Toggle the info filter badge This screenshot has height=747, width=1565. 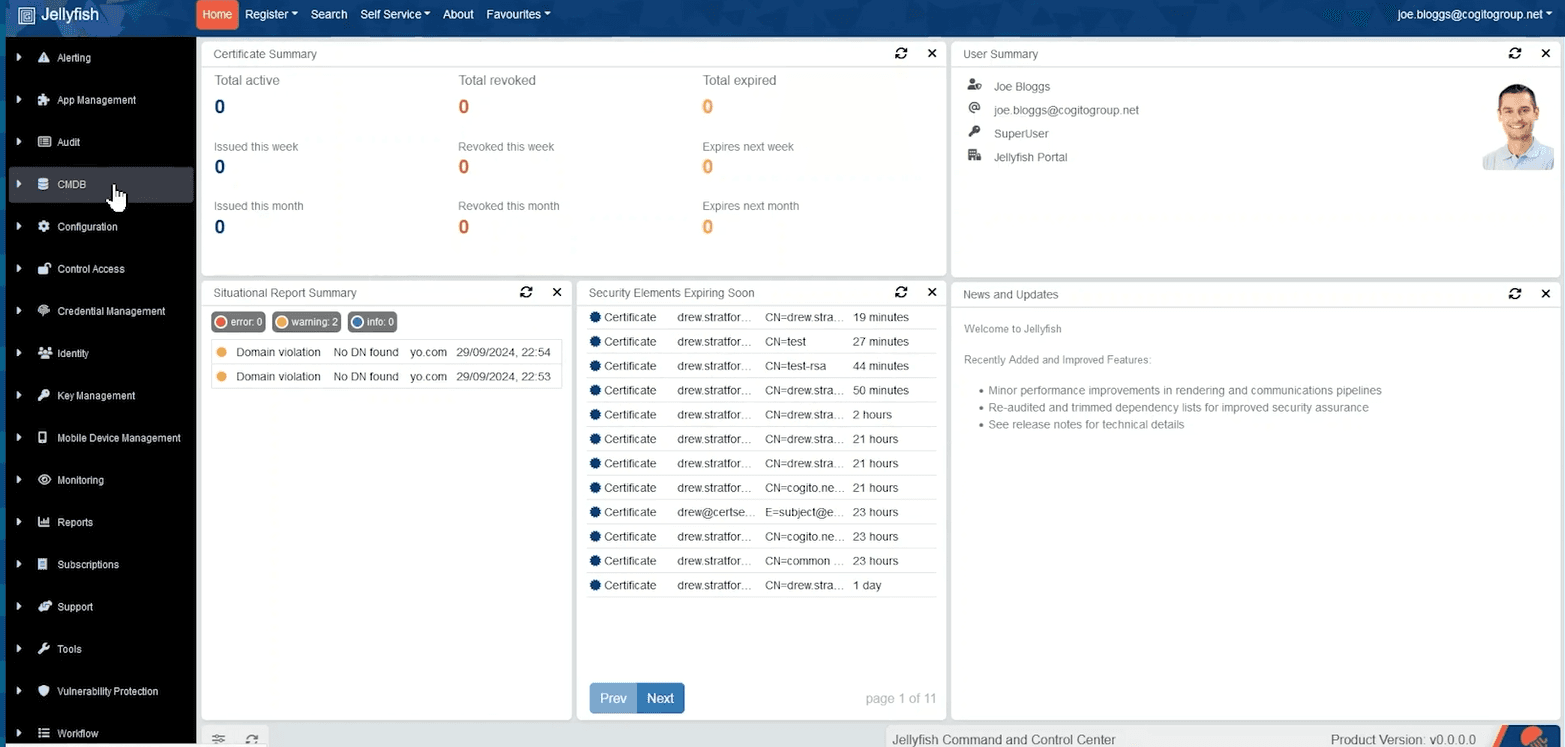click(372, 322)
